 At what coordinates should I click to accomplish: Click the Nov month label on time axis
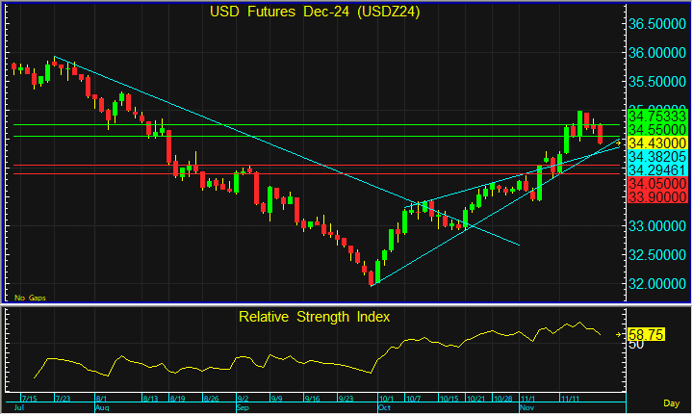click(526, 409)
